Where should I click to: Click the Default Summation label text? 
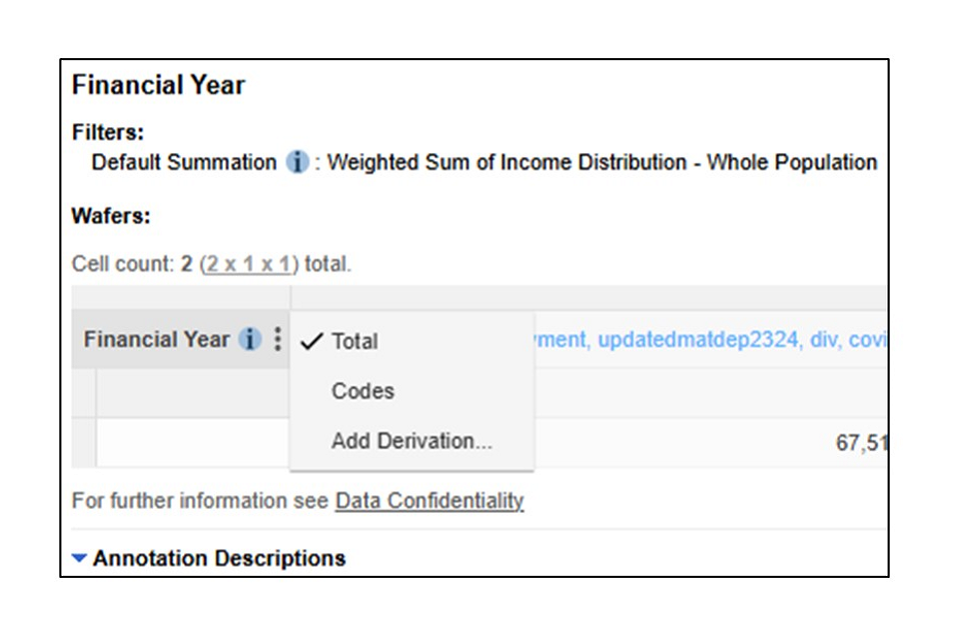[184, 162]
